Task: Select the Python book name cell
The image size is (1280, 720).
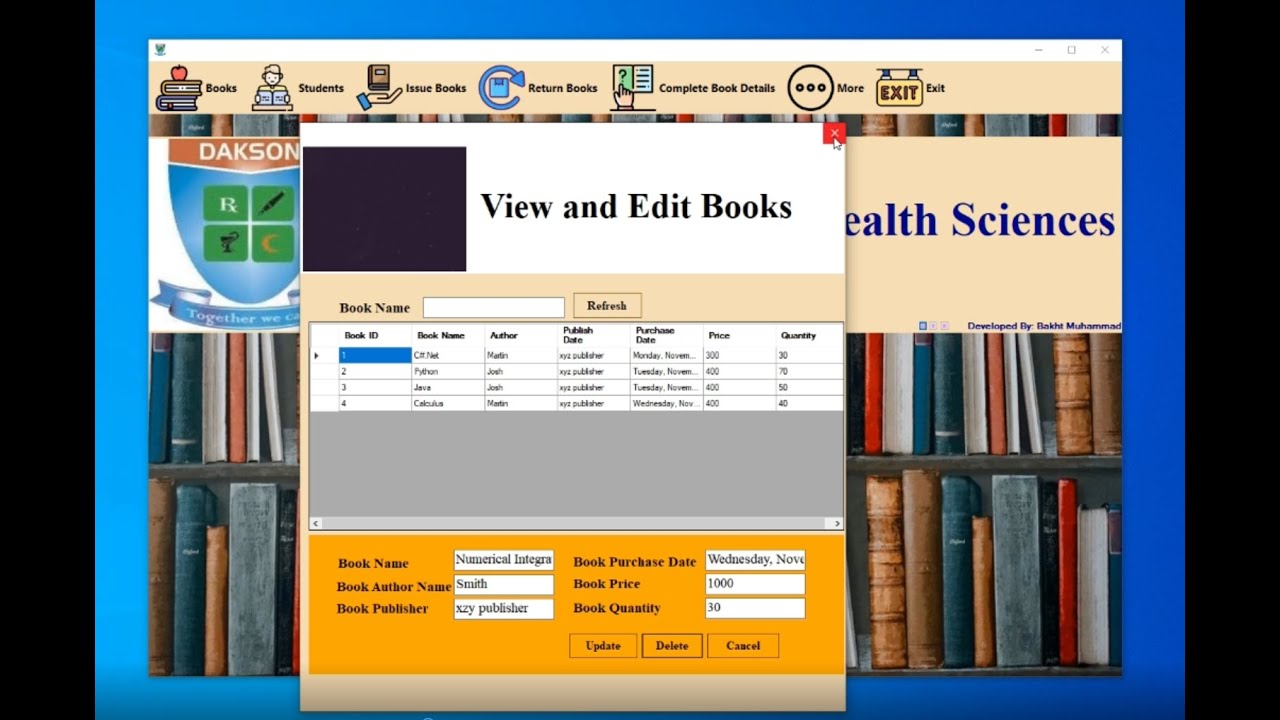Action: pos(448,371)
